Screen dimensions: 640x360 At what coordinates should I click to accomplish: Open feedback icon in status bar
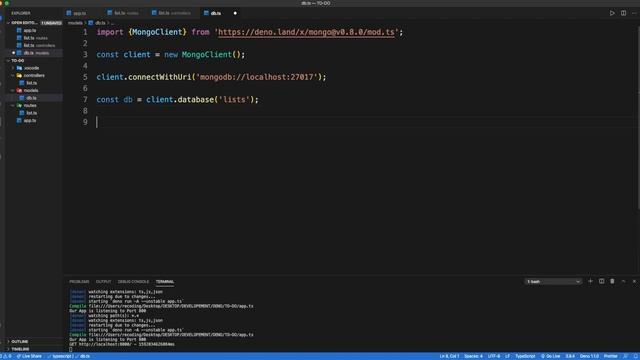tap(626, 356)
